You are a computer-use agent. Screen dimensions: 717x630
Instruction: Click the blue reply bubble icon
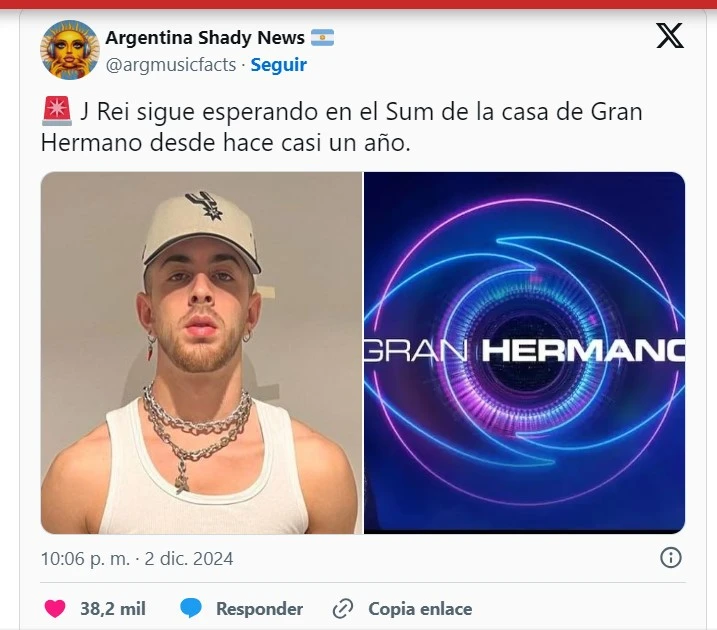click(x=191, y=609)
